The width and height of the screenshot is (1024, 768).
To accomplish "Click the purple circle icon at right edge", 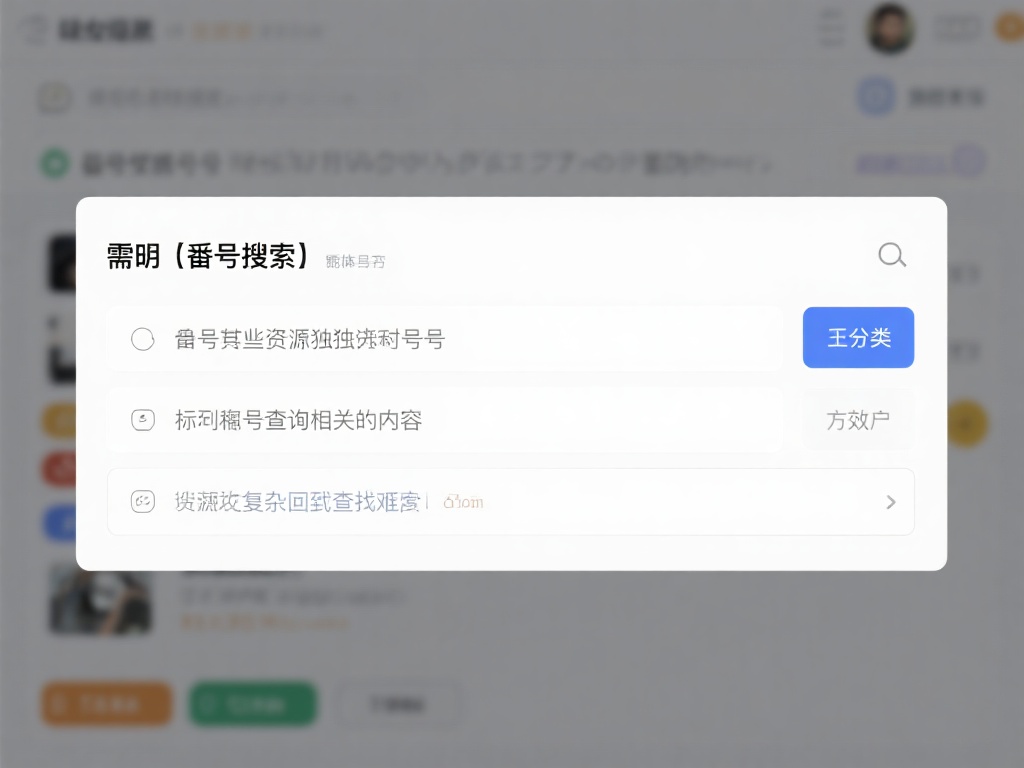I will point(968,161).
